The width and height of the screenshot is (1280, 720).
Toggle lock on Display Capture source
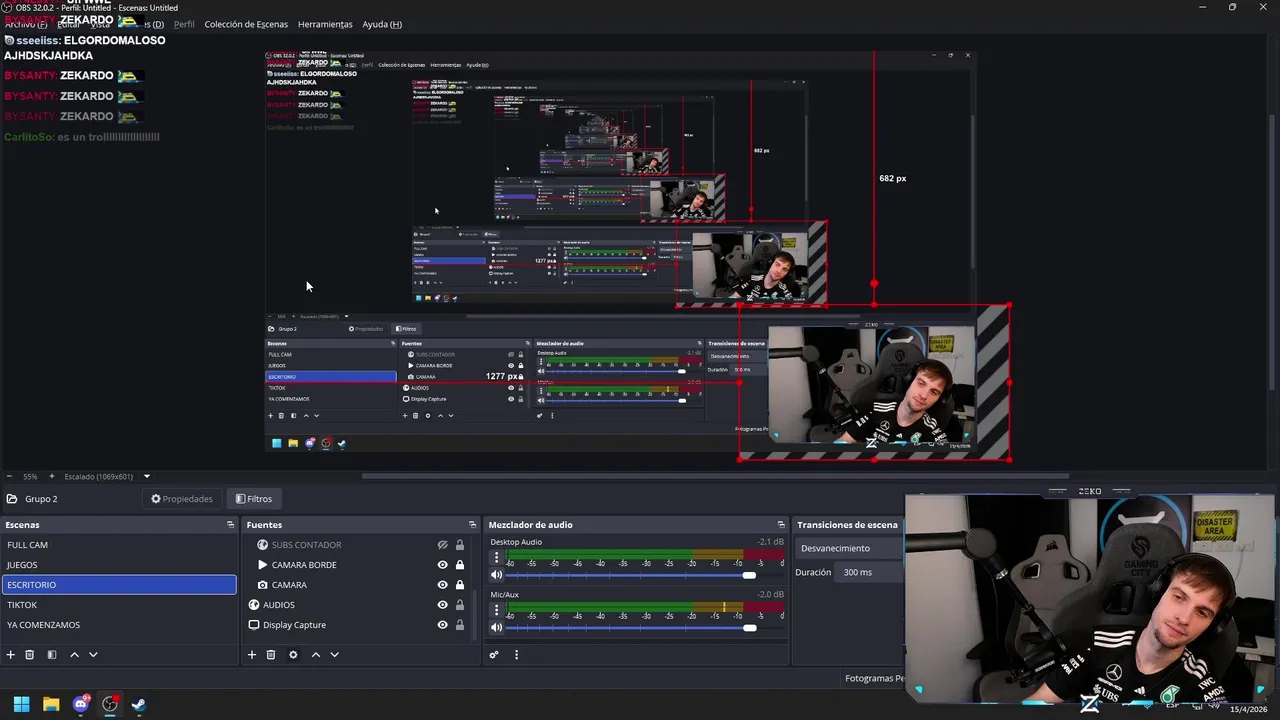click(460, 625)
